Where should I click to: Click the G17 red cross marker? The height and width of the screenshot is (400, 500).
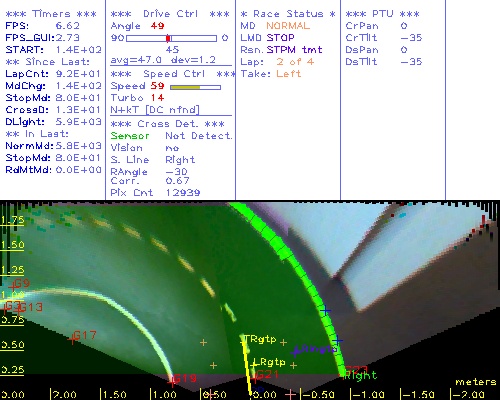pyautogui.click(x=72, y=340)
